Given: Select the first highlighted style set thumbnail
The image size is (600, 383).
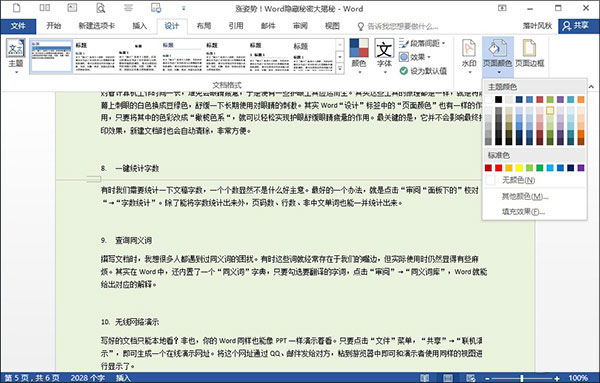Looking at the screenshot, I should [51, 56].
